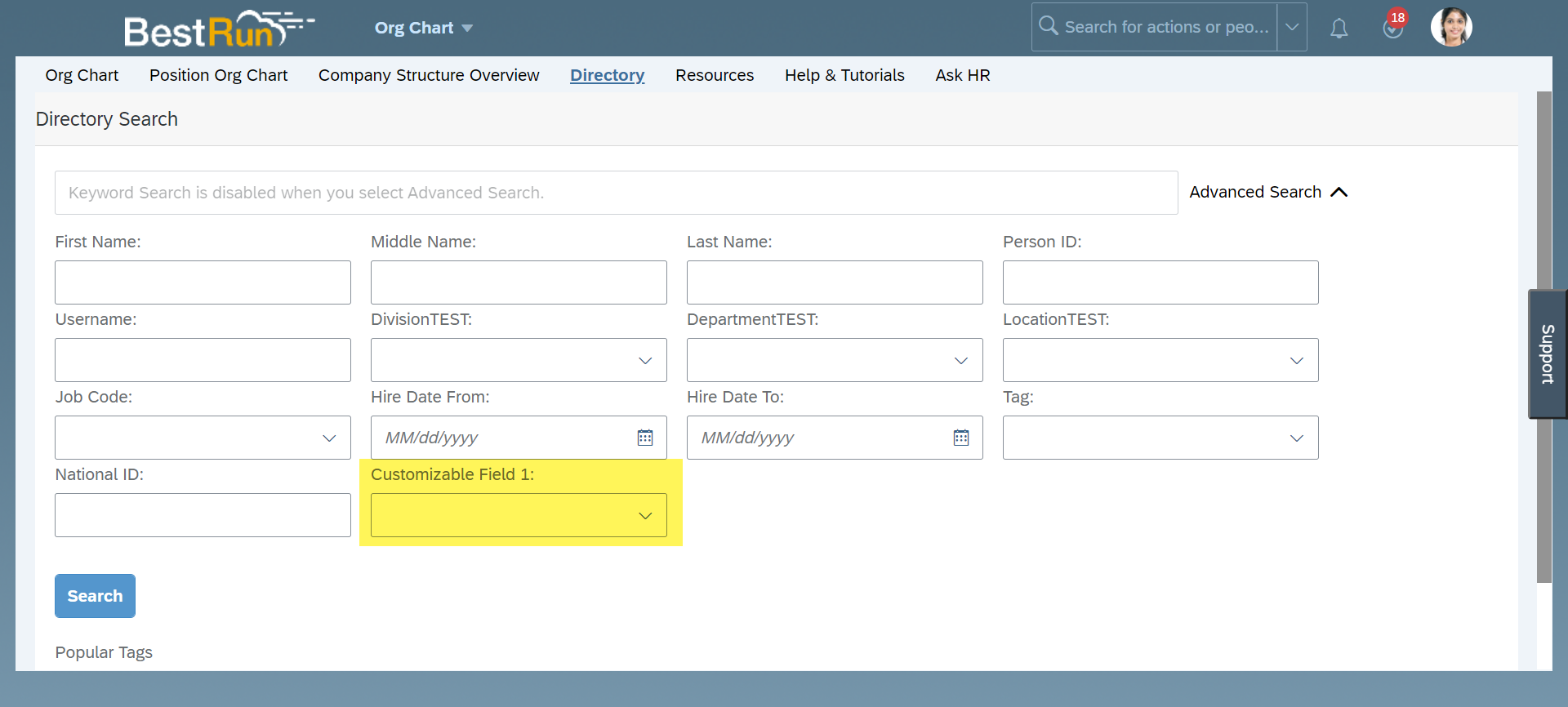Switch to the Org Chart tab

point(82,75)
